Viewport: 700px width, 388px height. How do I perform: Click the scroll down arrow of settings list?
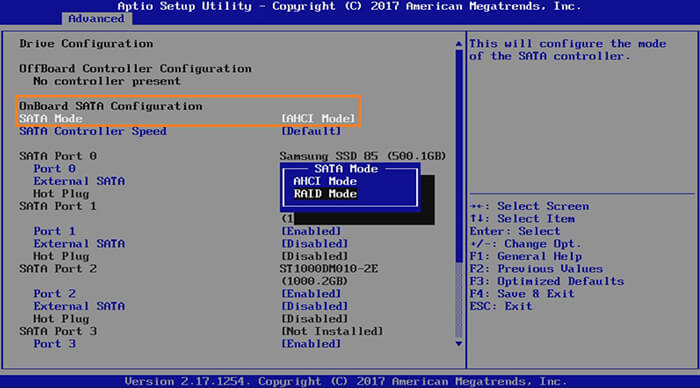[x=459, y=344]
